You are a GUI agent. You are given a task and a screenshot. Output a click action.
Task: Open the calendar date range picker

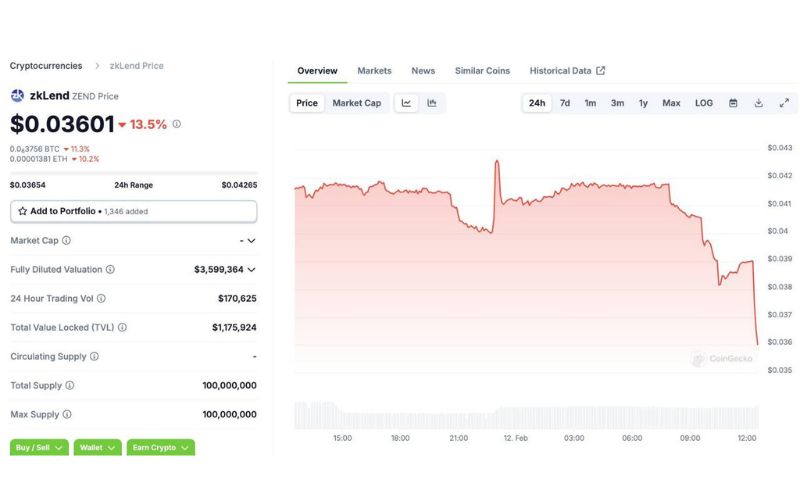pos(733,103)
